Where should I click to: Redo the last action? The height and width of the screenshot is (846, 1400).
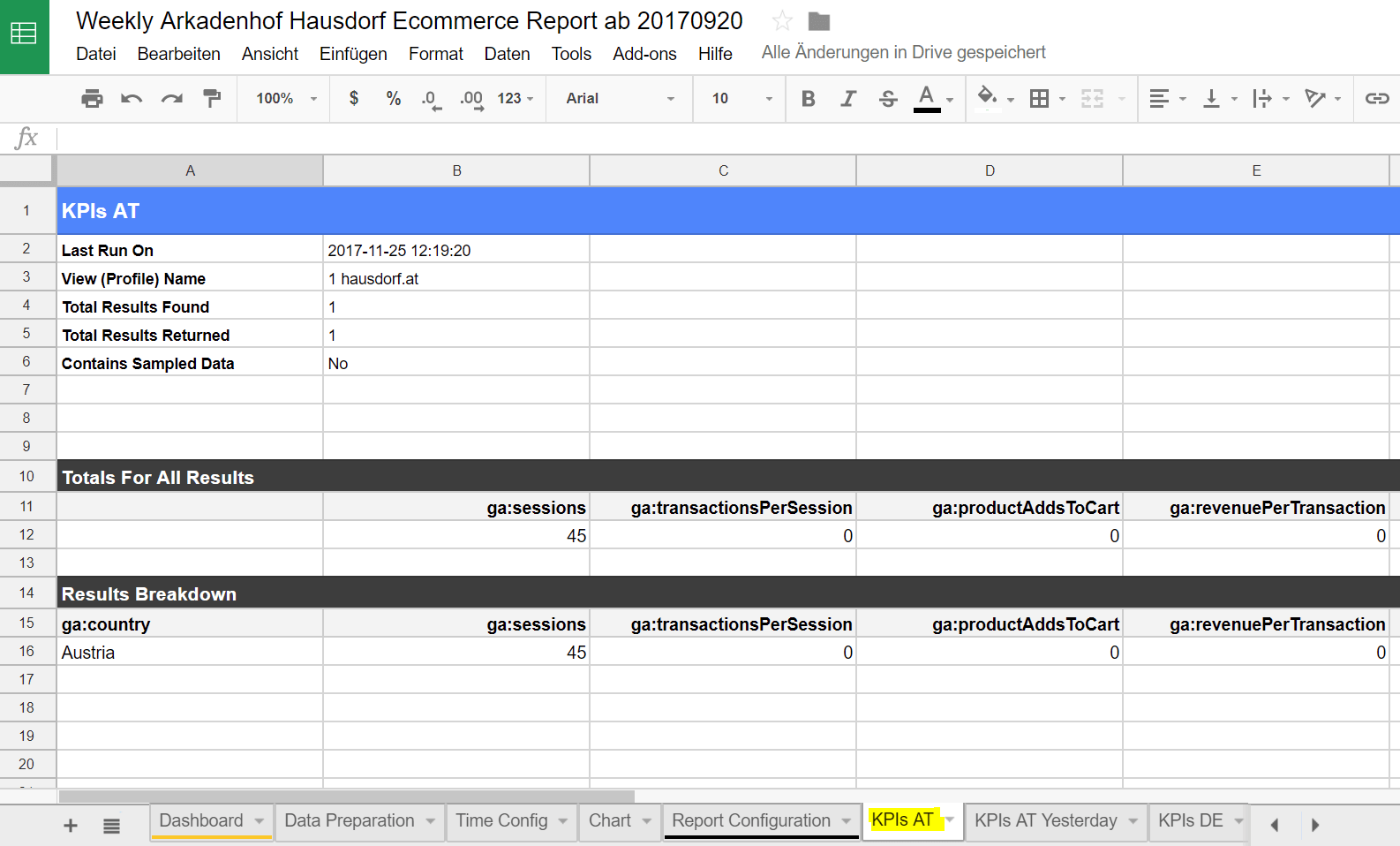[171, 98]
